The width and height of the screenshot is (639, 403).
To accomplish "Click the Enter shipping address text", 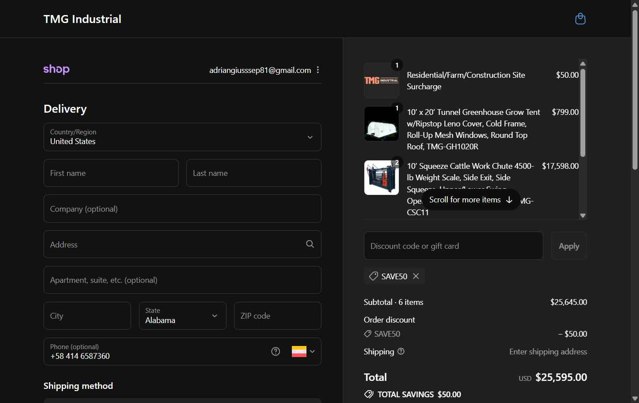I will coord(548,352).
